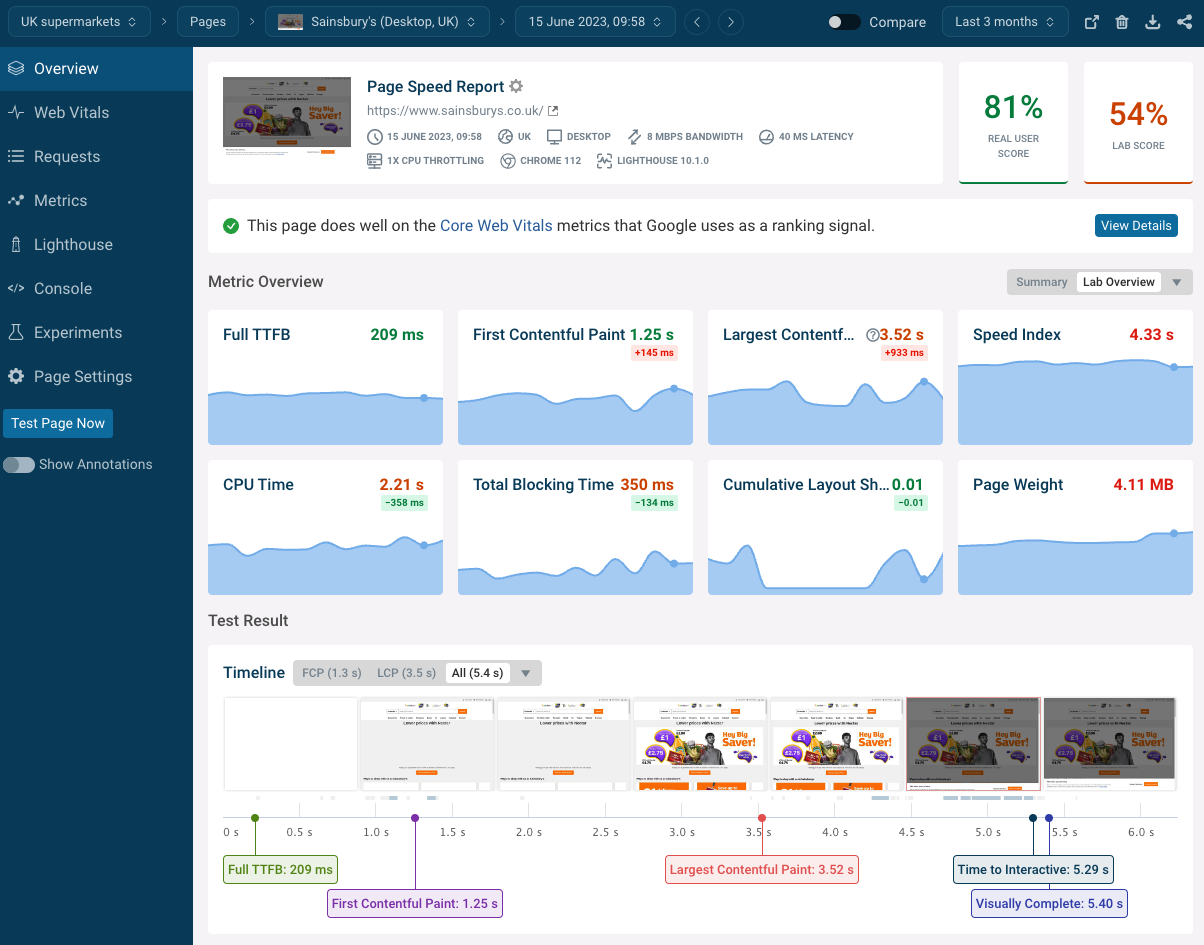Select FCP (1.3 s) timeline range
This screenshot has height=945, width=1204.
point(332,673)
